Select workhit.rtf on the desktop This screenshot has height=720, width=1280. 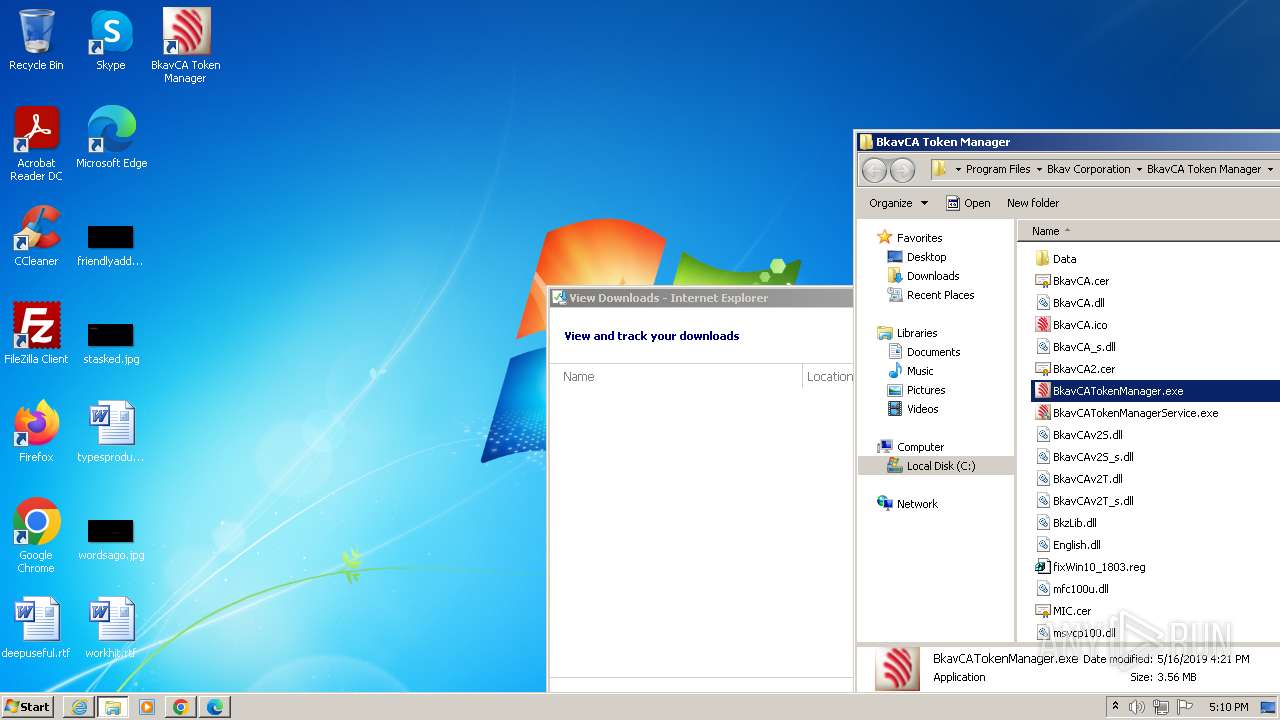tap(111, 627)
